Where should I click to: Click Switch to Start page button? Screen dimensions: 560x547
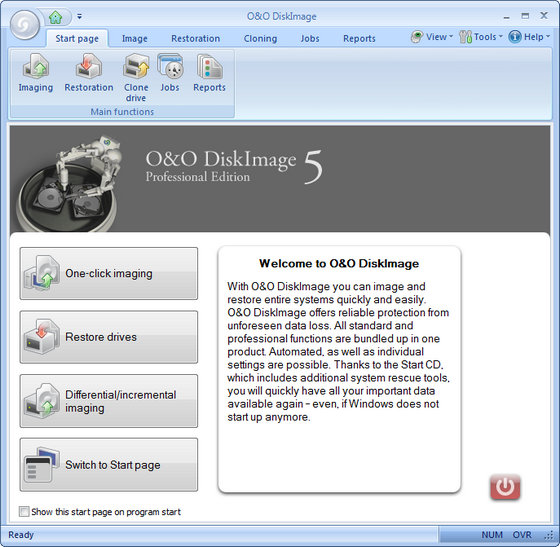[x=109, y=465]
